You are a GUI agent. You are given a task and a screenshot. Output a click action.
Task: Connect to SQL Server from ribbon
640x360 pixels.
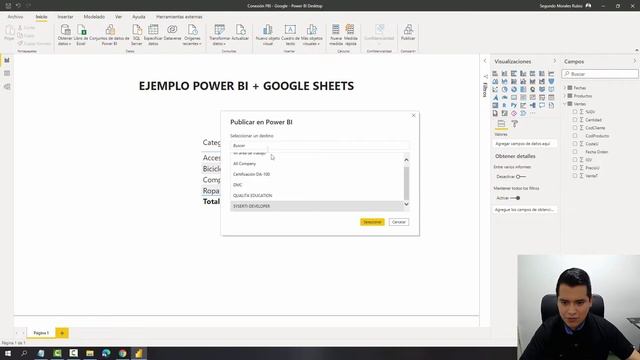coord(137,34)
